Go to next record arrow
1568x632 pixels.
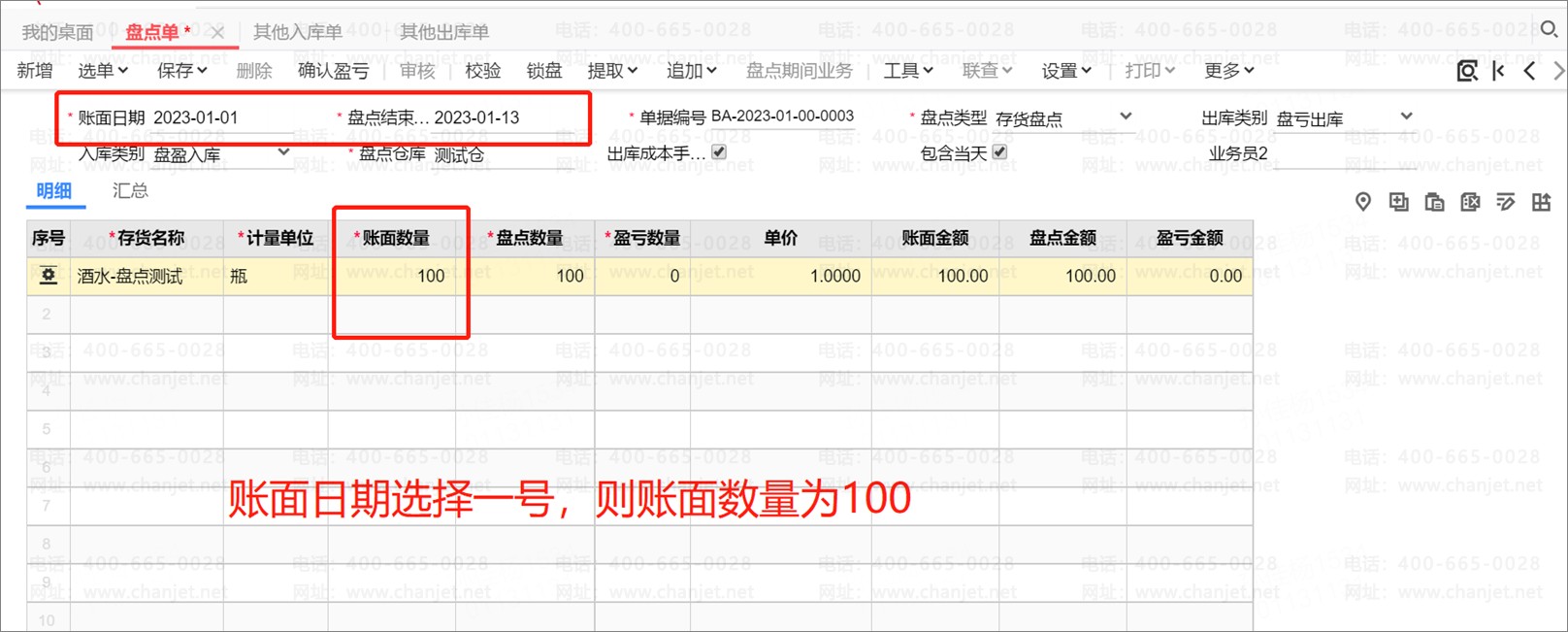click(1558, 71)
